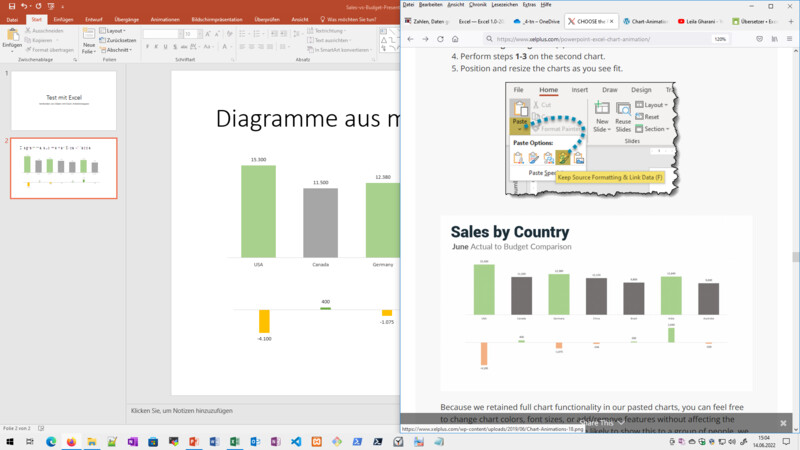Switch to the Bildschirmpräsentation ribbon tab
This screenshot has width=800, height=450.
tap(217, 19)
